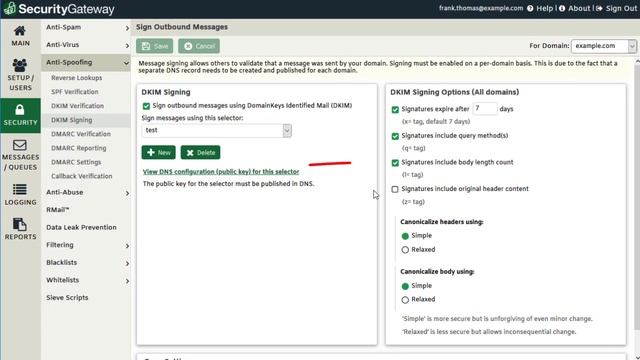Toggle Signatures include body length count checkbox

(x=395, y=162)
